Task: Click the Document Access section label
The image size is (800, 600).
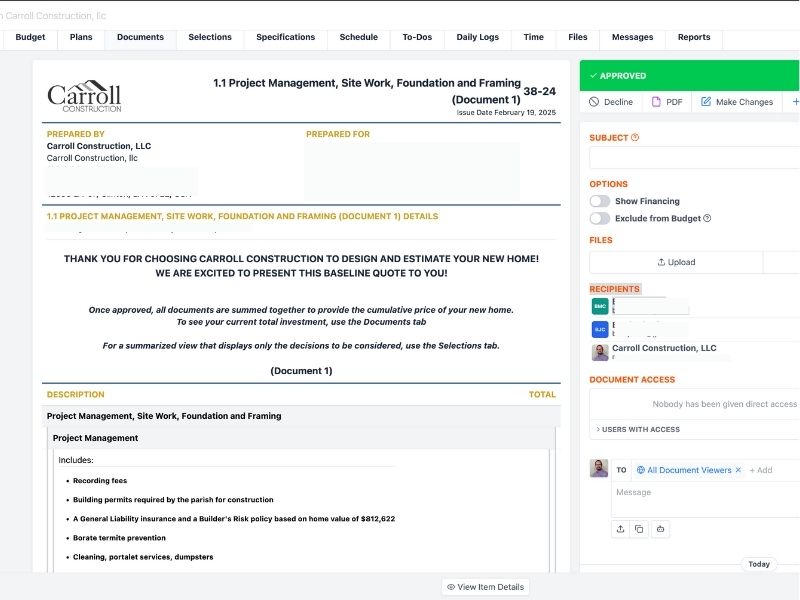Action: tap(632, 380)
